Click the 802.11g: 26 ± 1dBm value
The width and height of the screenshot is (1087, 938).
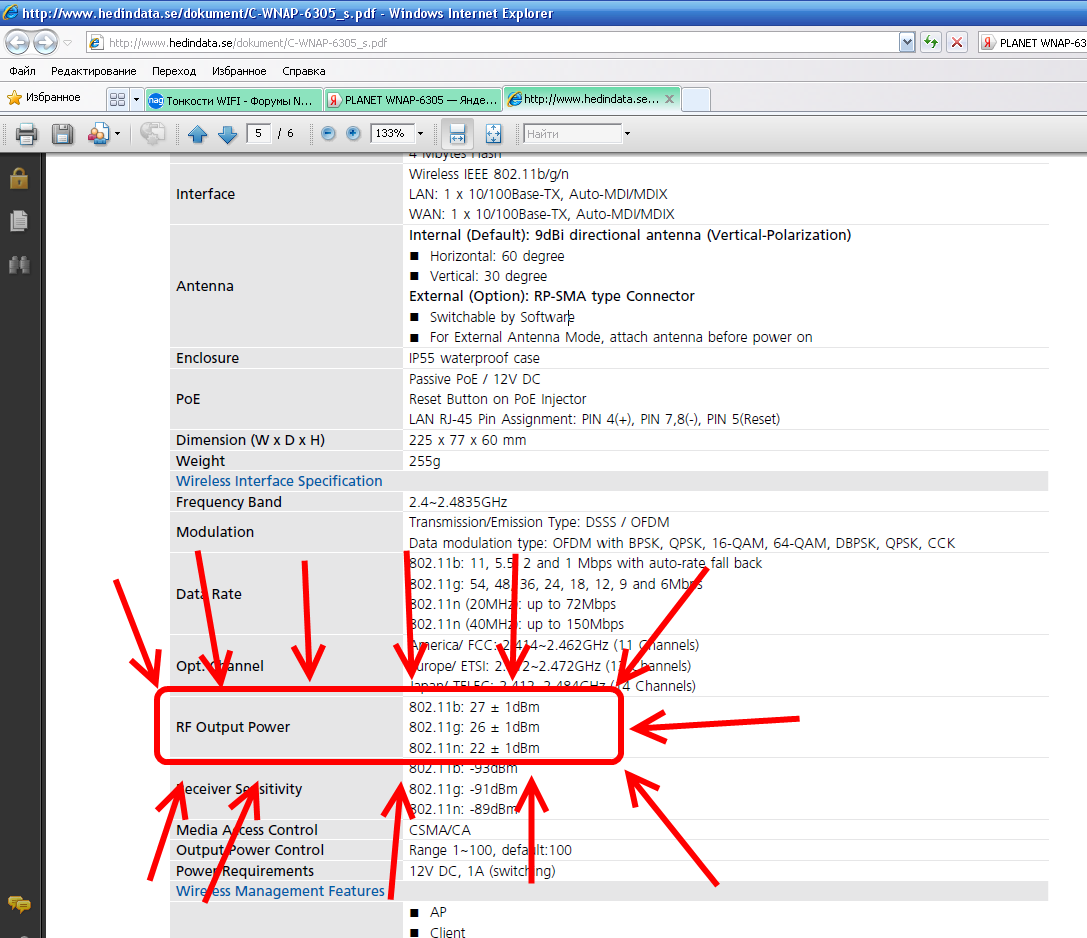point(474,727)
